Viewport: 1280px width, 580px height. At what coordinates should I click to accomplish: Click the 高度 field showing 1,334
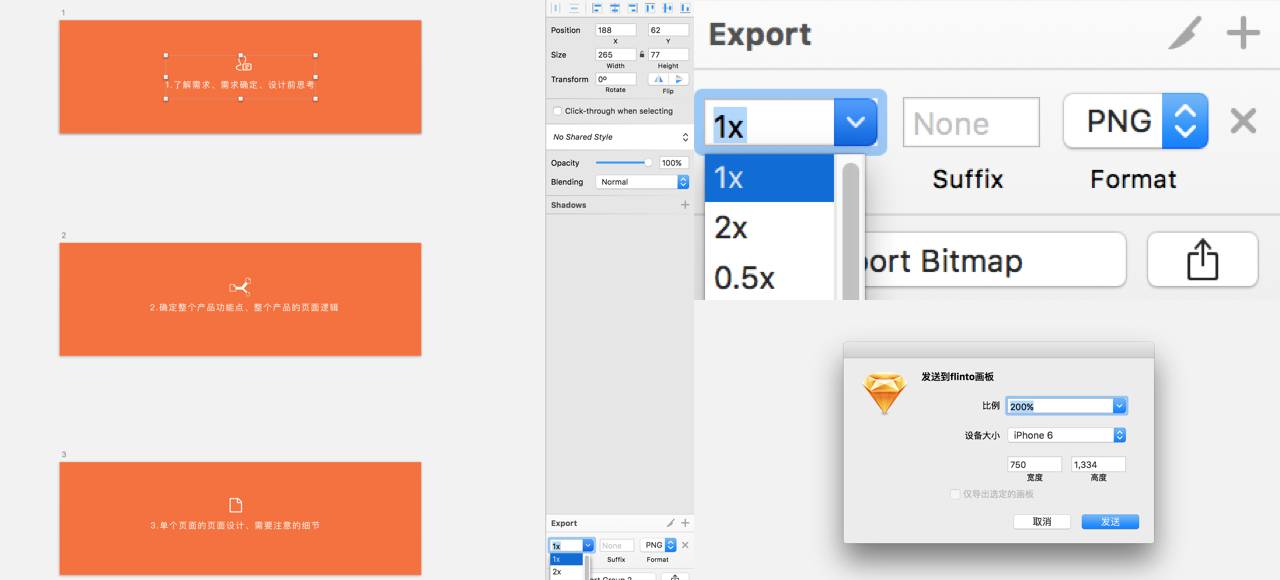click(x=1098, y=464)
